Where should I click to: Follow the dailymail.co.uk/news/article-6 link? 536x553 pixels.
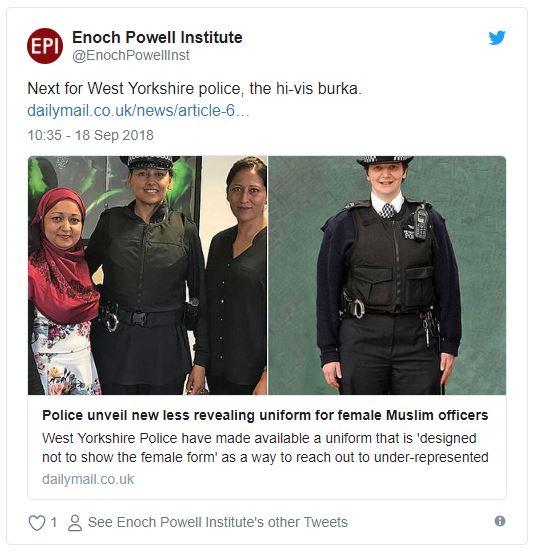tap(138, 110)
